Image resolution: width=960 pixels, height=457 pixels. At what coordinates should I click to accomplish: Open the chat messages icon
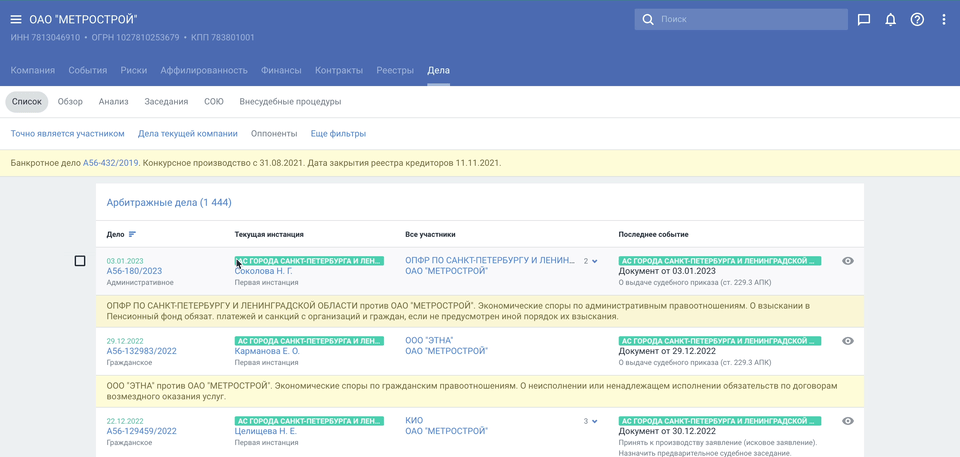(864, 20)
